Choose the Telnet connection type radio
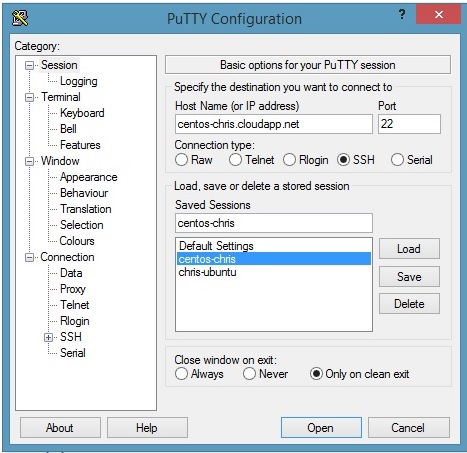This screenshot has height=453, width=467. tap(235, 160)
